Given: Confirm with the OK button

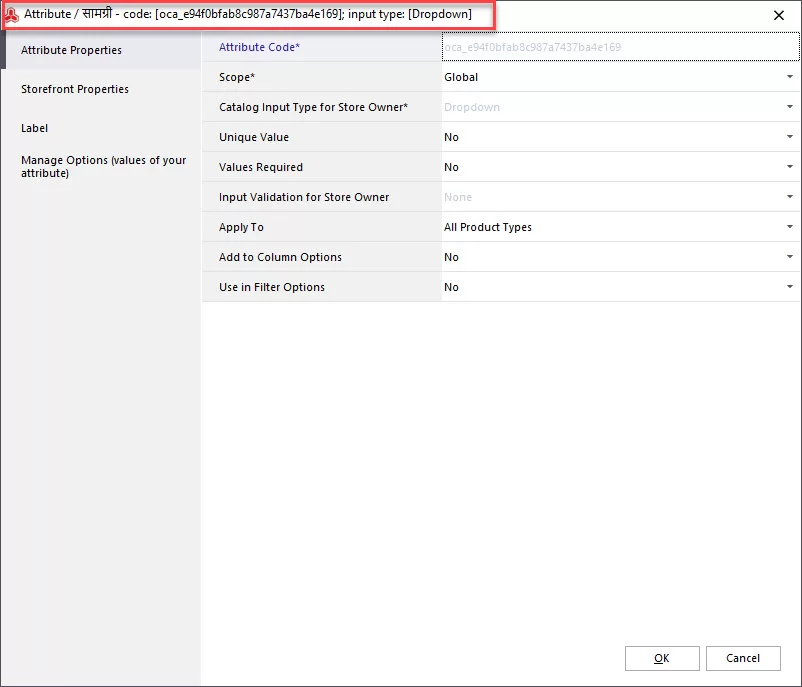Looking at the screenshot, I should pos(662,658).
